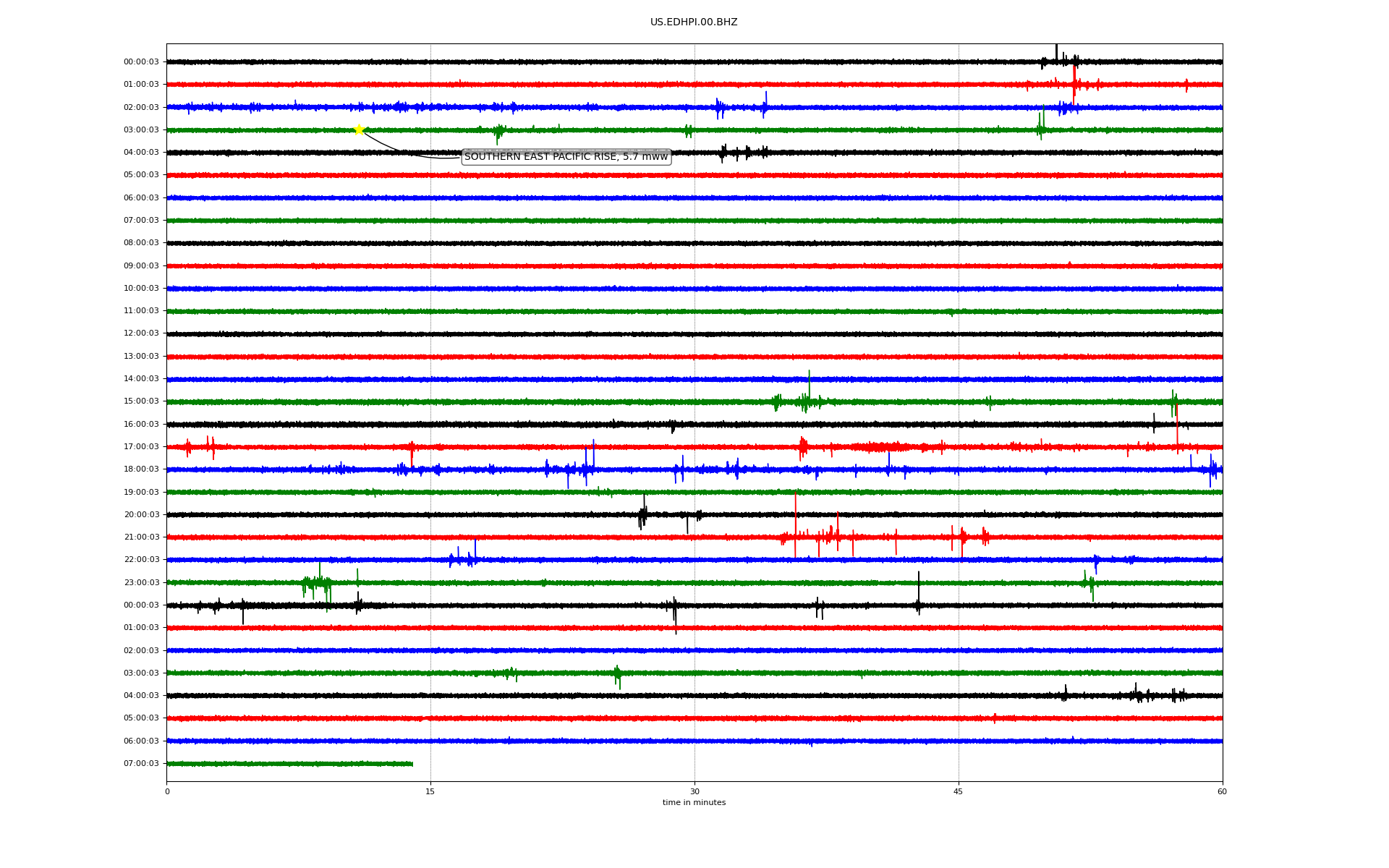
Task: Click the yellow star earthquake marker
Action: [x=359, y=129]
